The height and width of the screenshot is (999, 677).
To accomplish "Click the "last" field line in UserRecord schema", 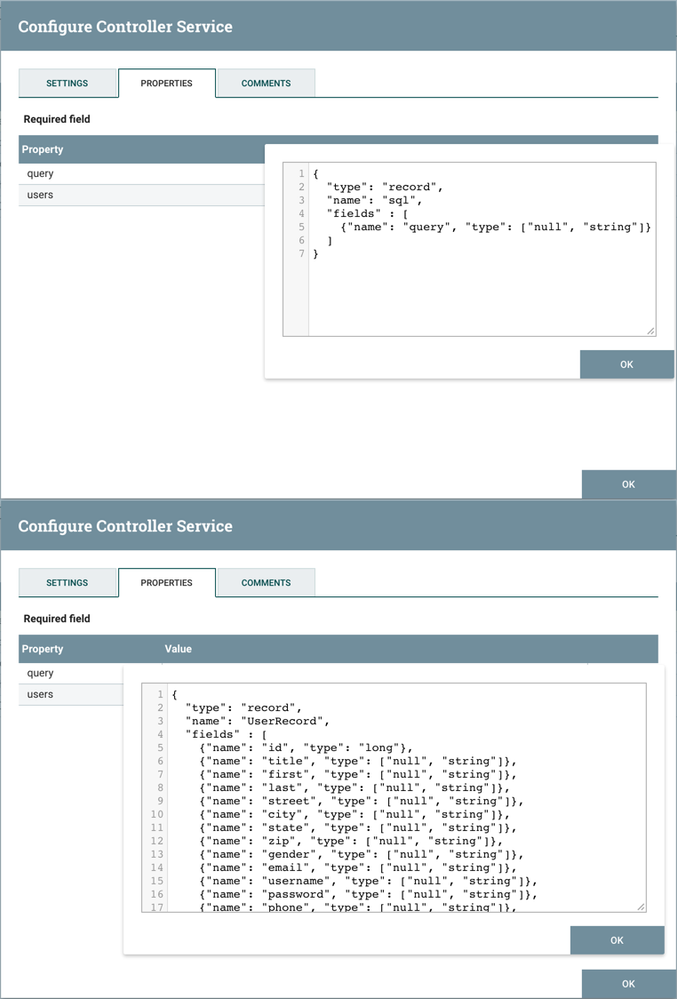I will [354, 788].
